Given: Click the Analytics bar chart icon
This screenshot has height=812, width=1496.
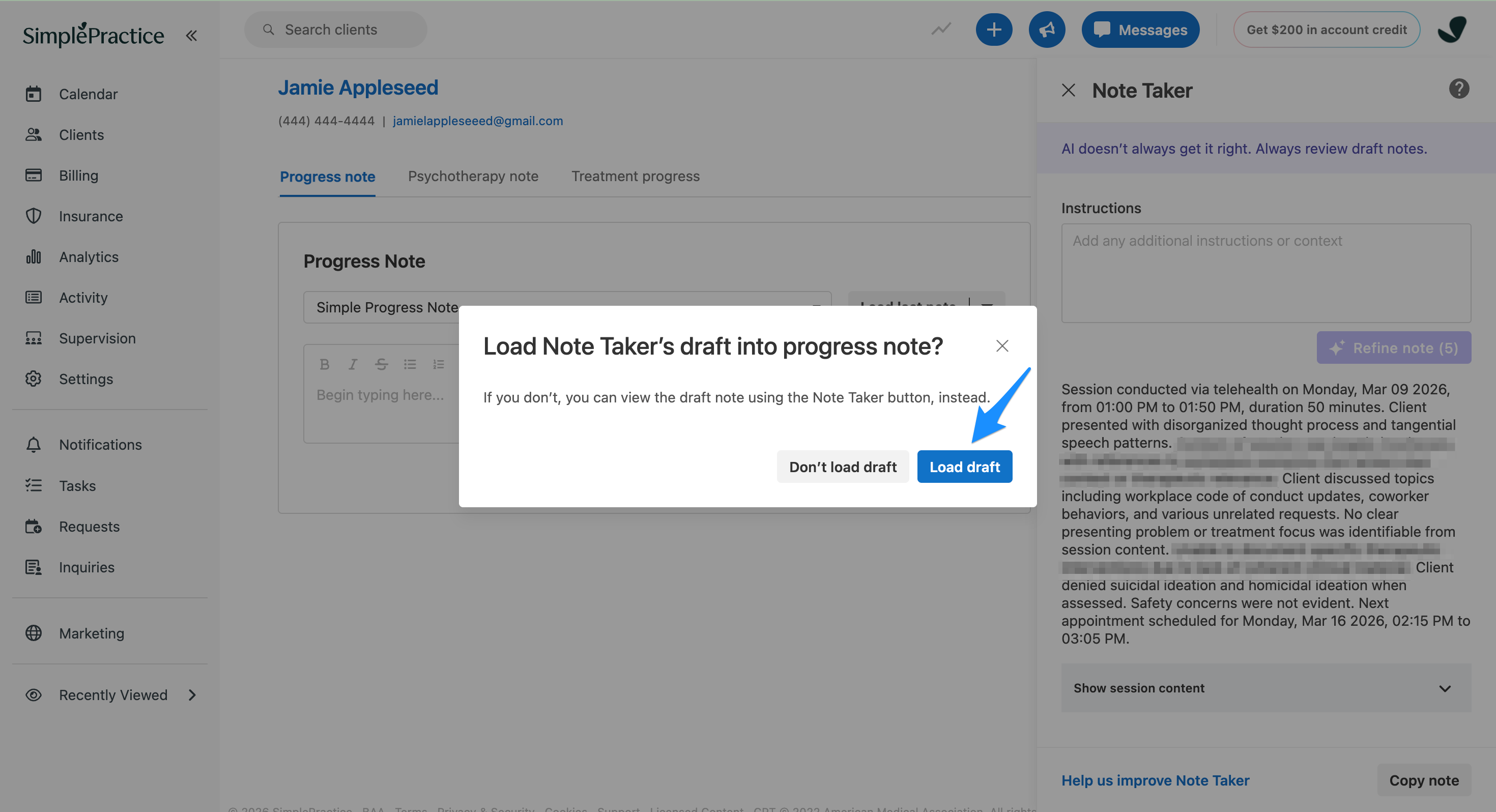Looking at the screenshot, I should pyautogui.click(x=34, y=256).
